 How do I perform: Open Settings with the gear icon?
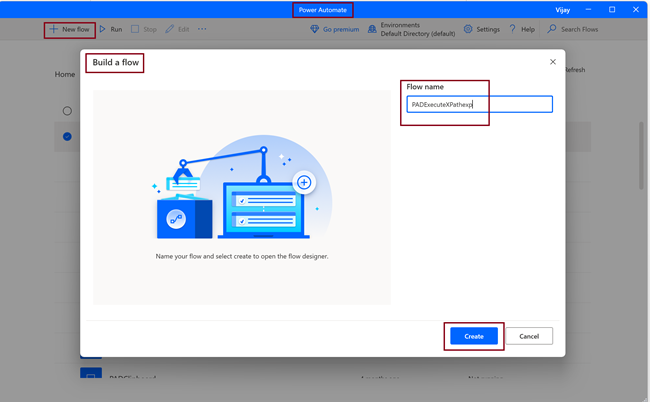482,29
